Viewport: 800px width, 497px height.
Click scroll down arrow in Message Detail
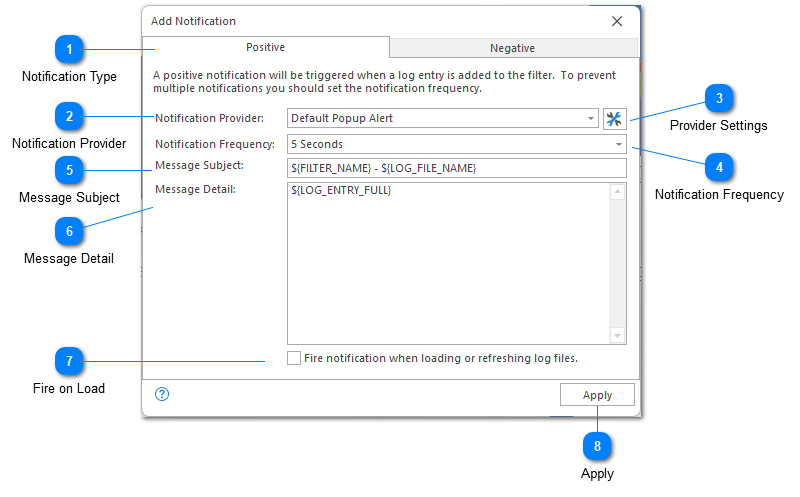617,335
